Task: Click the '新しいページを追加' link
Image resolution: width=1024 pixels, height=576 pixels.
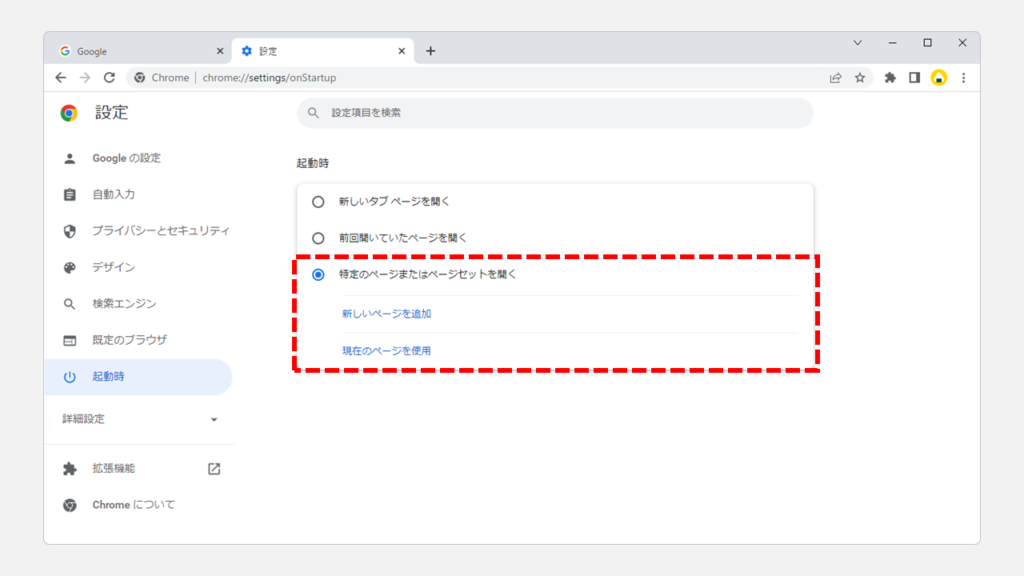Action: coord(386,314)
